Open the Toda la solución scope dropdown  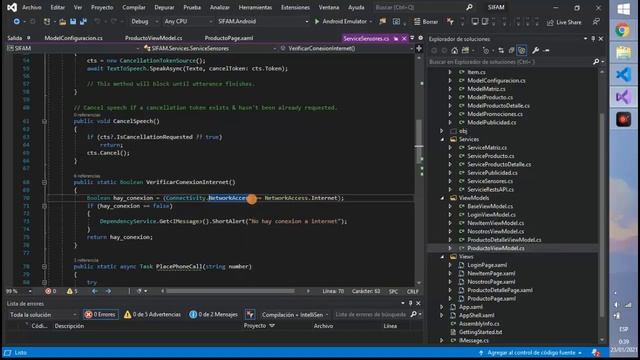coord(43,315)
